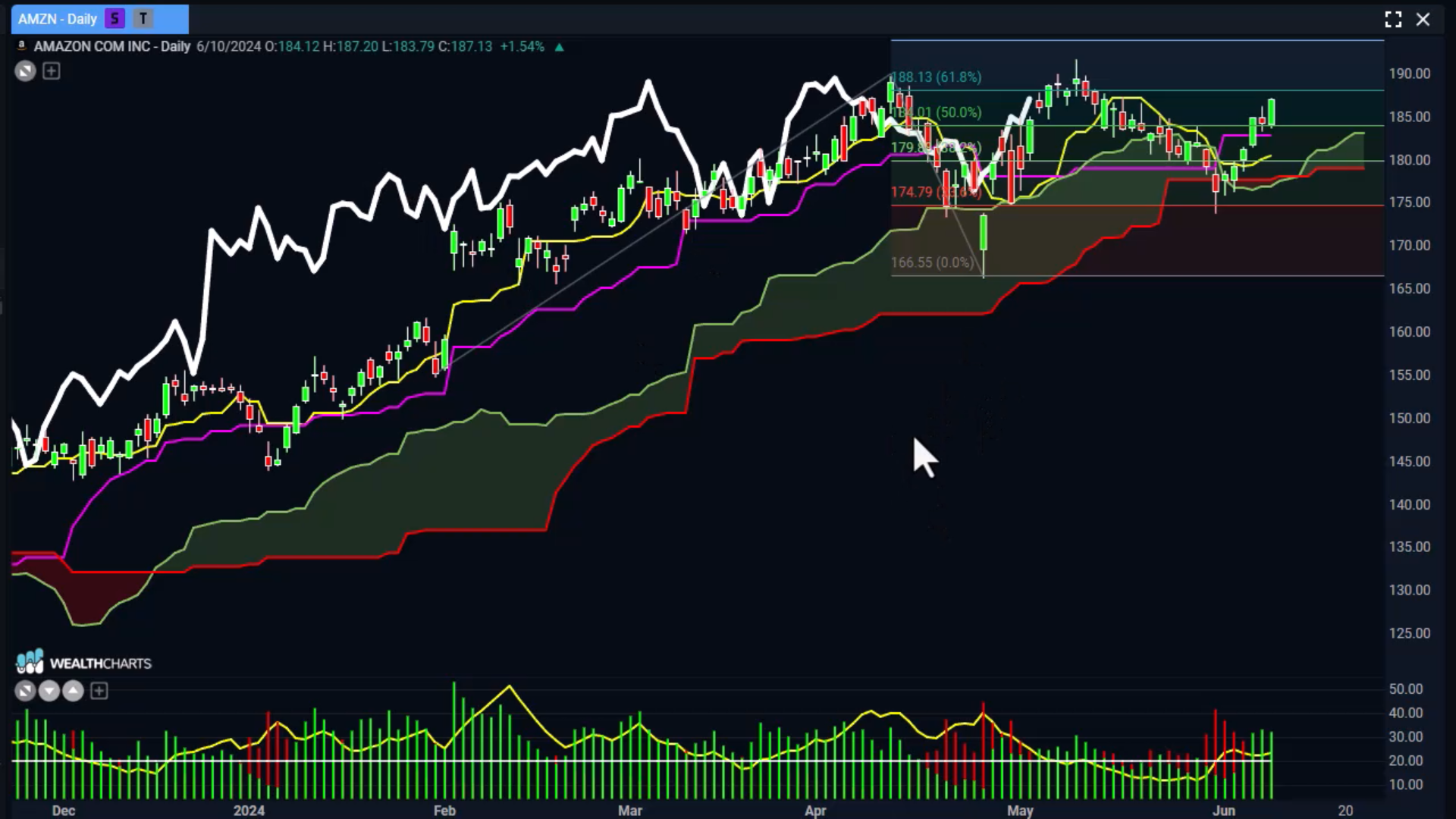Click 150.00 on the price axis
The width and height of the screenshot is (1456, 819).
[1410, 419]
